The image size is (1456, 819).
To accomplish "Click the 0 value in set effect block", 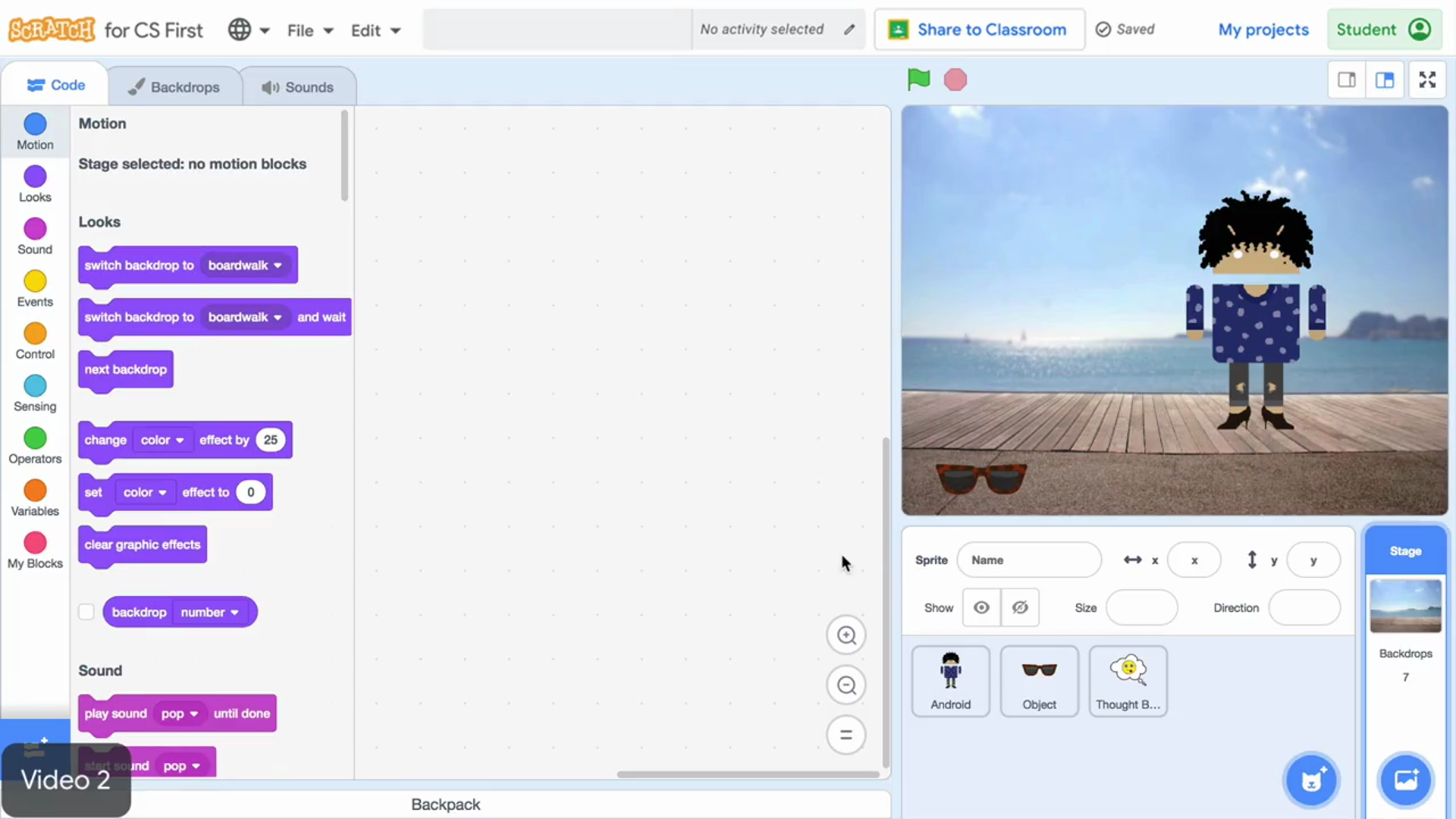I will click(x=250, y=492).
